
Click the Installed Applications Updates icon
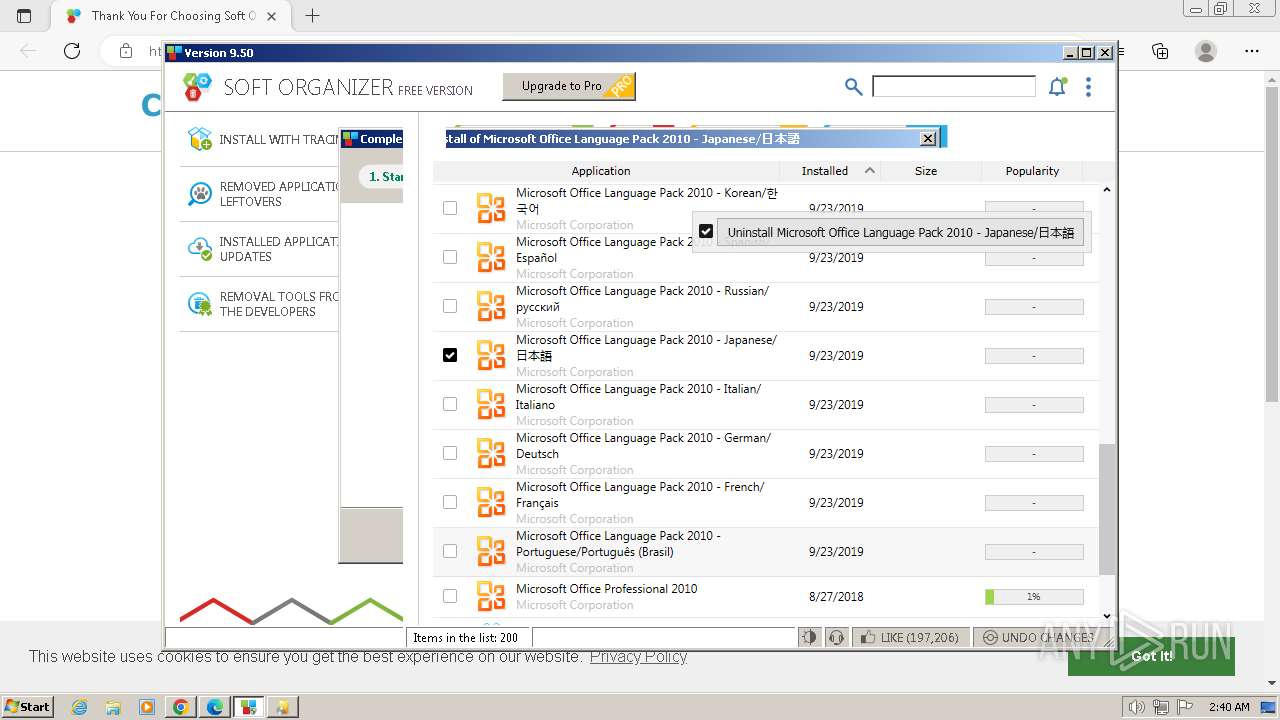(200, 249)
